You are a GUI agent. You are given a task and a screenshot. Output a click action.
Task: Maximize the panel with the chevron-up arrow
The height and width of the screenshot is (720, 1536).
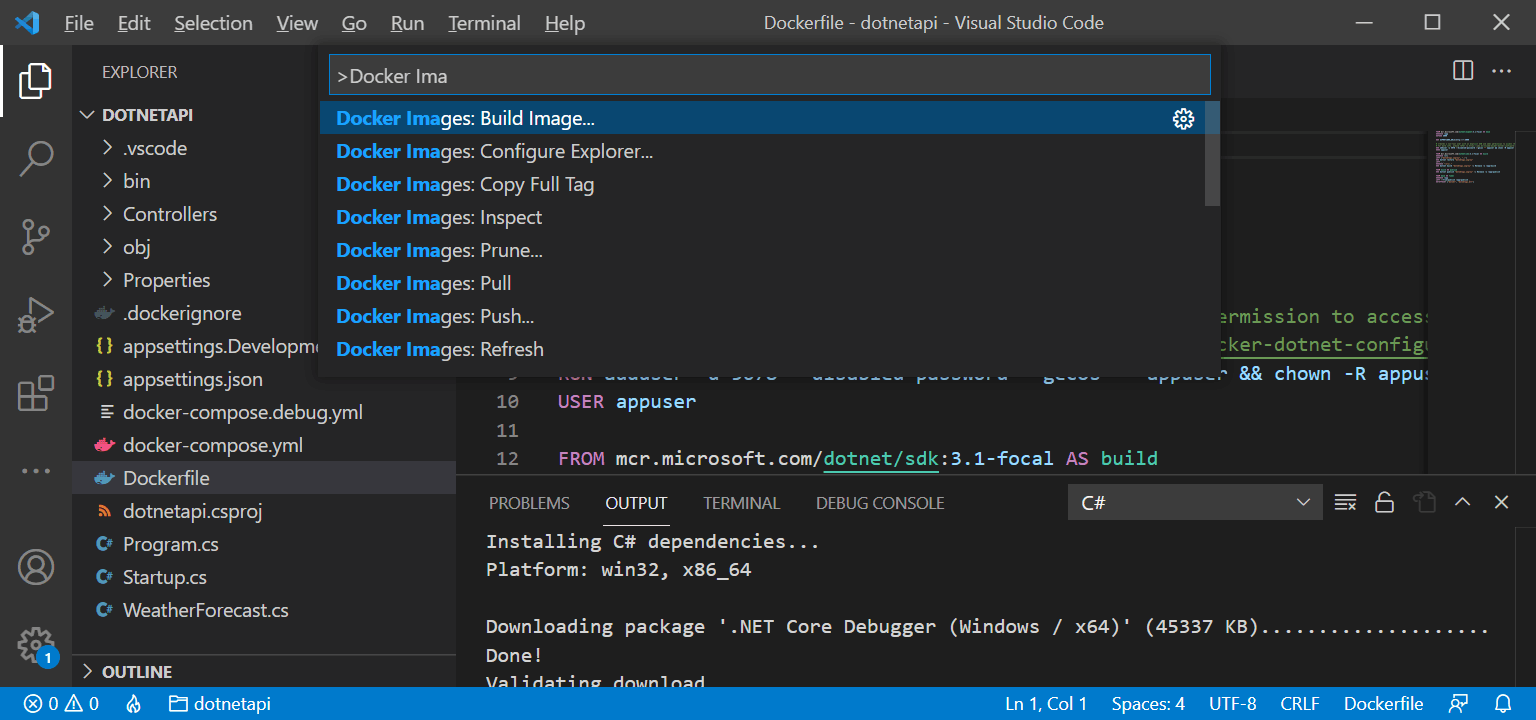(x=1462, y=502)
